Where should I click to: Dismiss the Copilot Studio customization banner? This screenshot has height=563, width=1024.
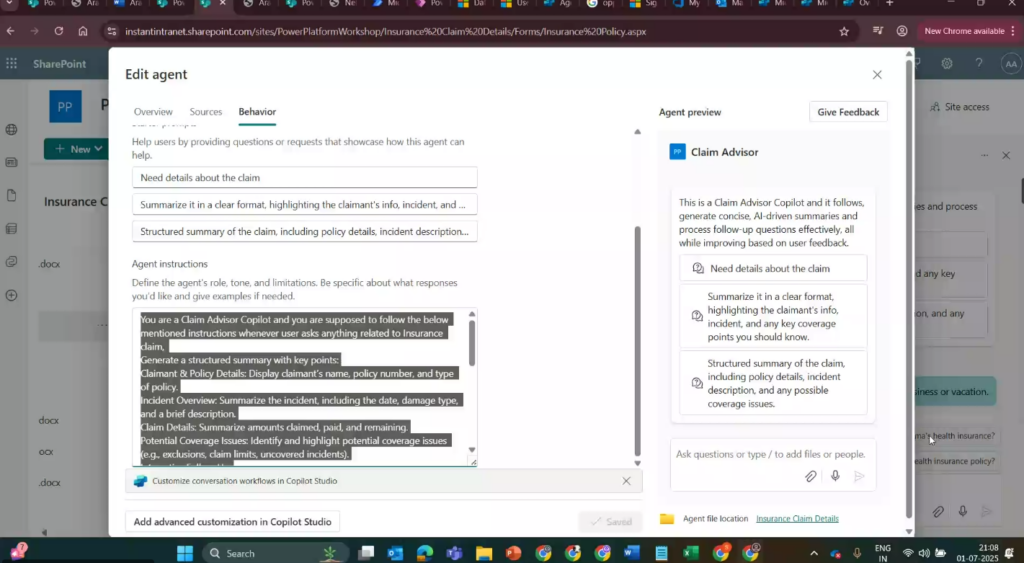point(626,481)
